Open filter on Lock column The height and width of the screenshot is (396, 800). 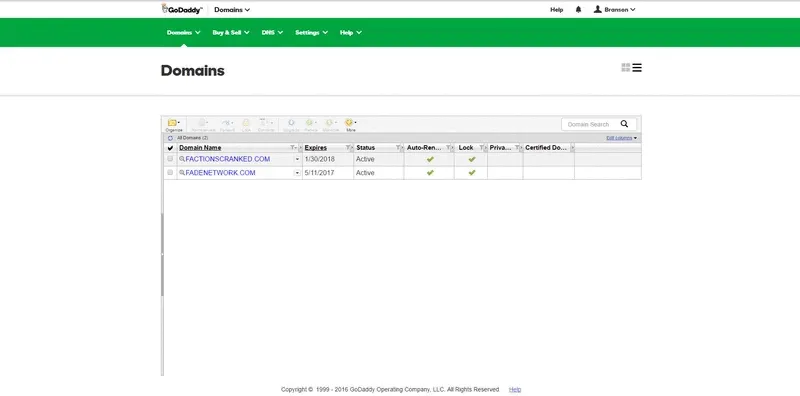coord(481,147)
